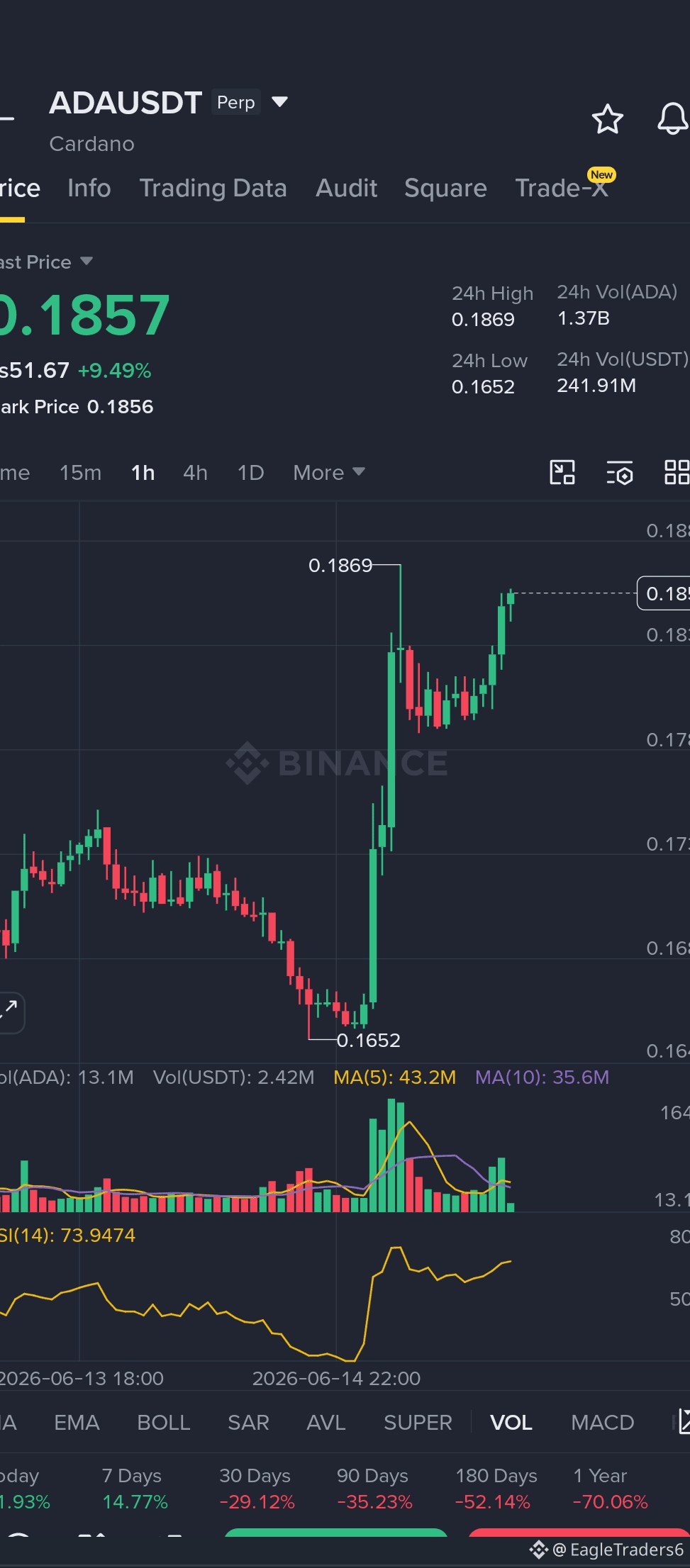The image size is (690, 1568).
Task: Open chart settings icon
Action: click(x=620, y=473)
